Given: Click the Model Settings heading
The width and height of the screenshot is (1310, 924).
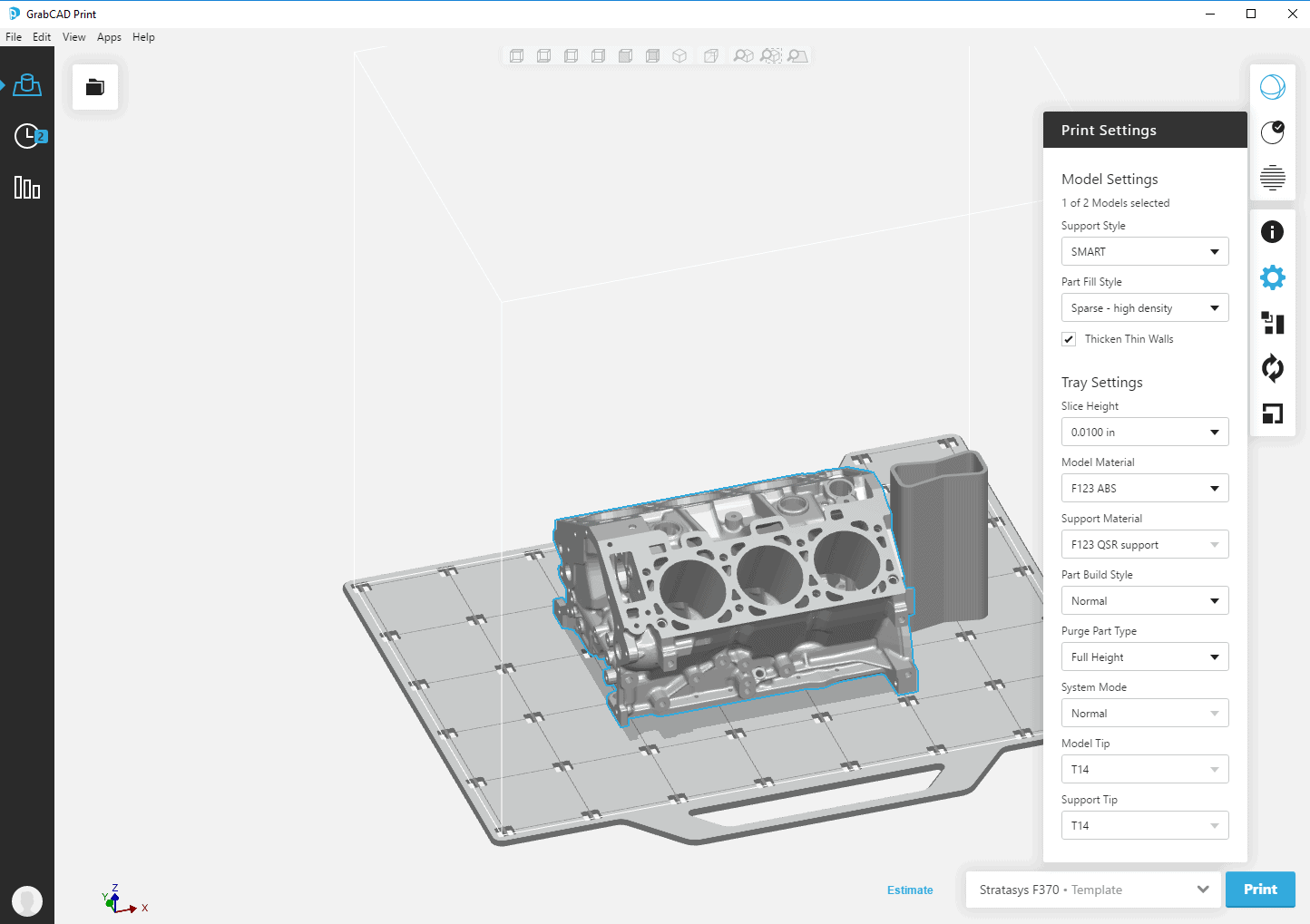Looking at the screenshot, I should [x=1110, y=180].
